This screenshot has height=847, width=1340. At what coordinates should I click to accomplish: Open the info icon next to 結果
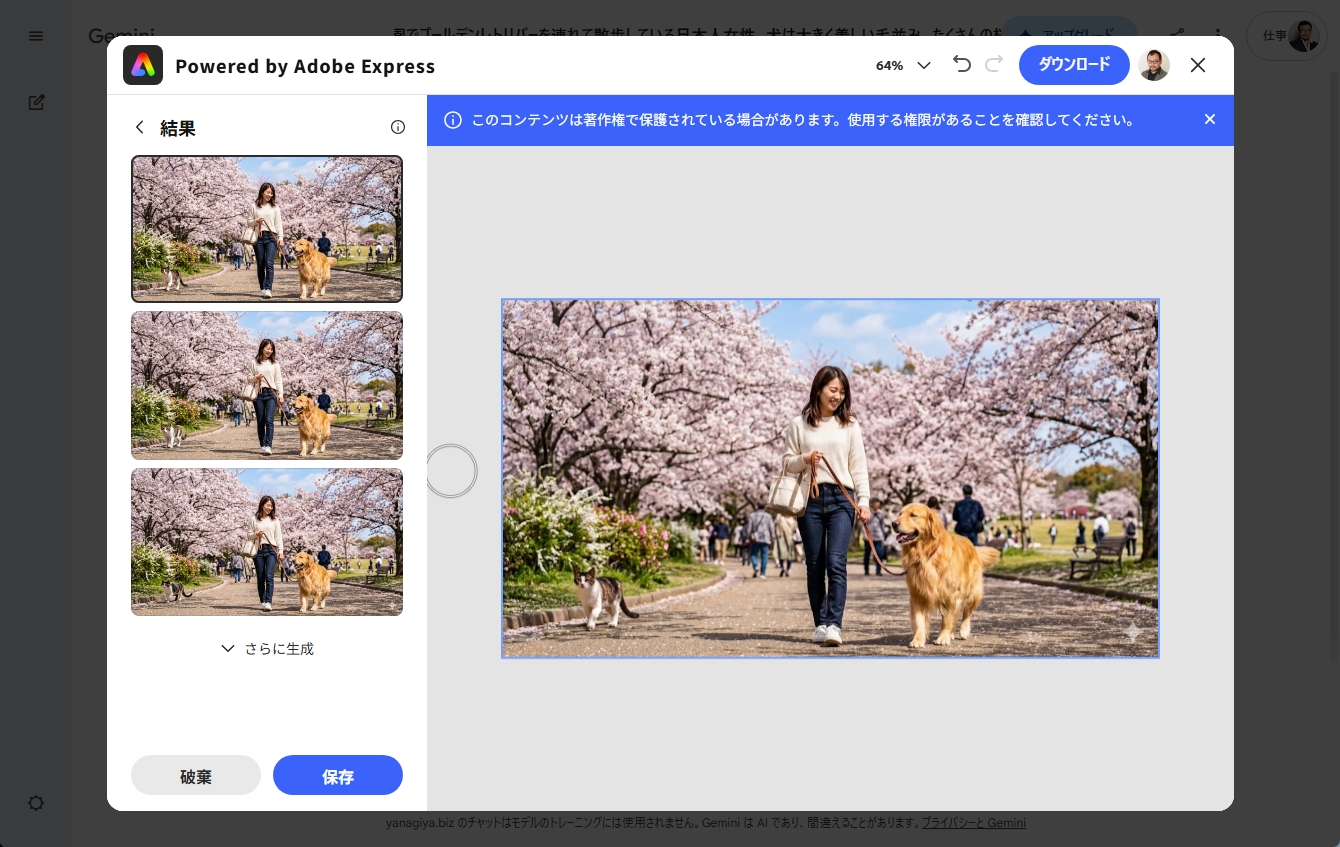[x=398, y=127]
